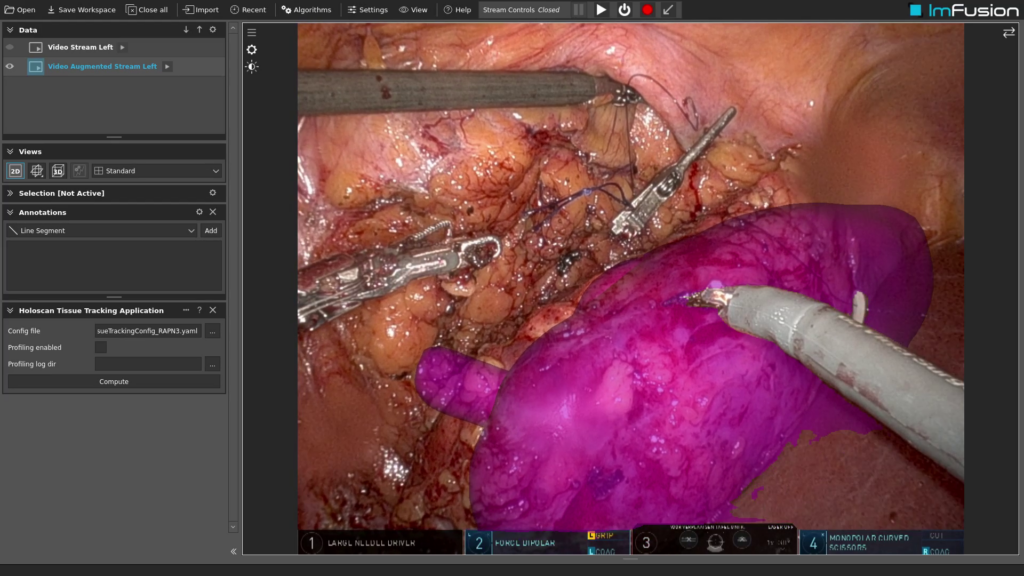Open the Algorithms menu
The width and height of the screenshot is (1024, 576).
(306, 10)
